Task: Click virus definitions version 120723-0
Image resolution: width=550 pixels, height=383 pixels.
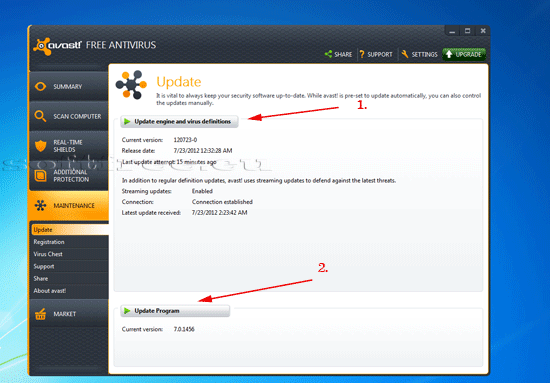Action: coord(185,140)
